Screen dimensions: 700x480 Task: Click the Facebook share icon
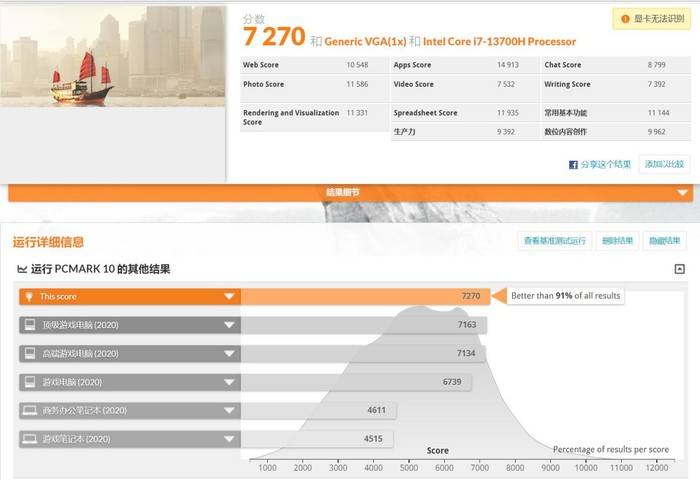[573, 165]
